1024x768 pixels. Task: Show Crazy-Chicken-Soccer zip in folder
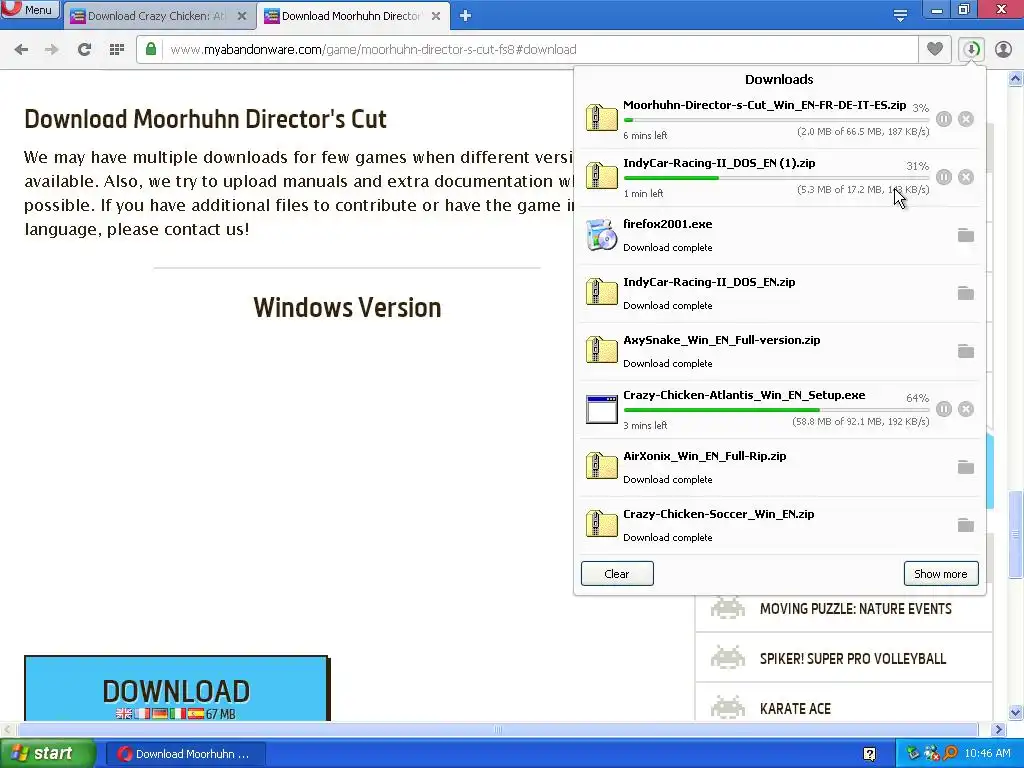[966, 525]
